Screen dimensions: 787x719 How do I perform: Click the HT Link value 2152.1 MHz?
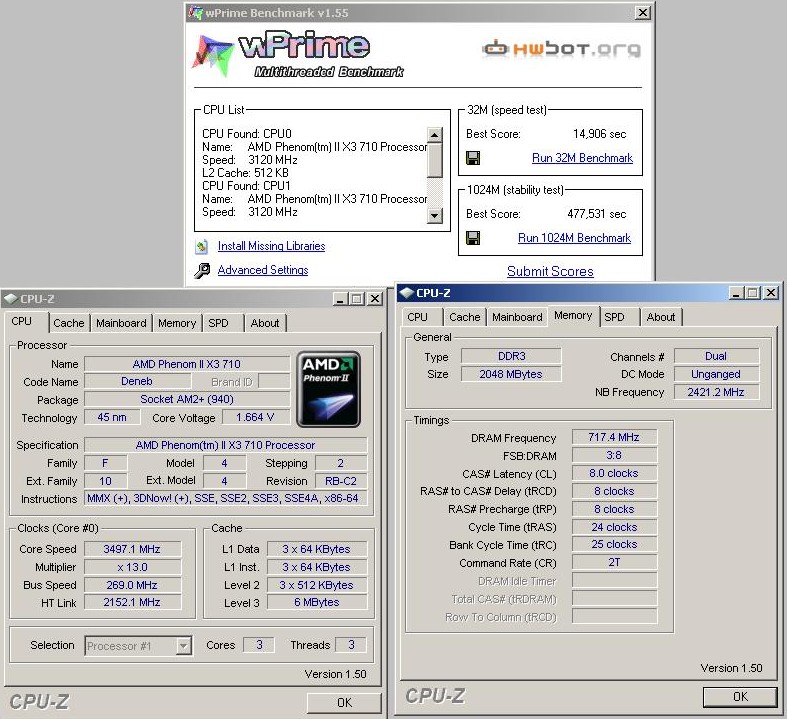click(x=132, y=602)
